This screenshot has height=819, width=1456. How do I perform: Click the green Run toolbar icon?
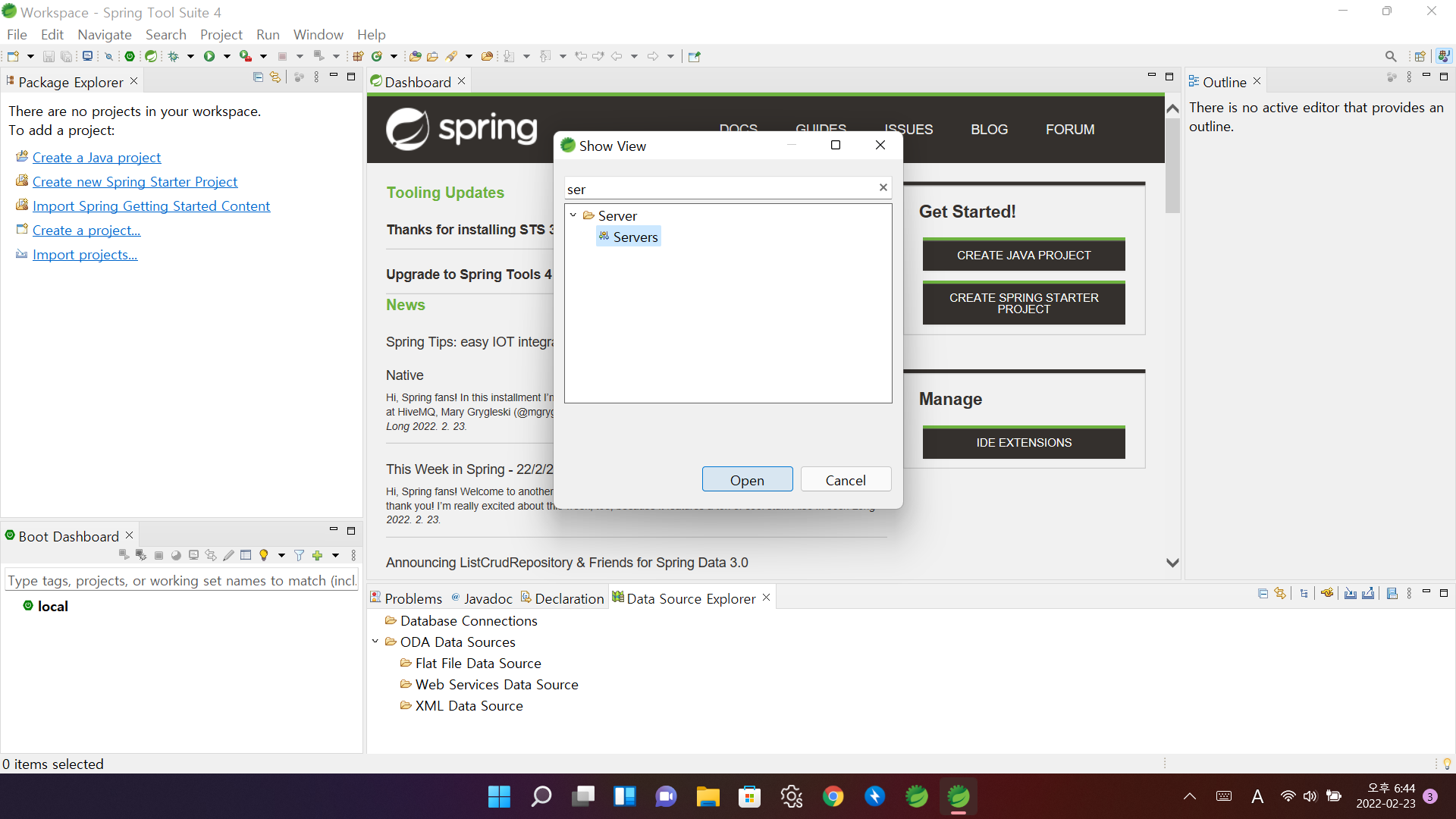click(209, 56)
